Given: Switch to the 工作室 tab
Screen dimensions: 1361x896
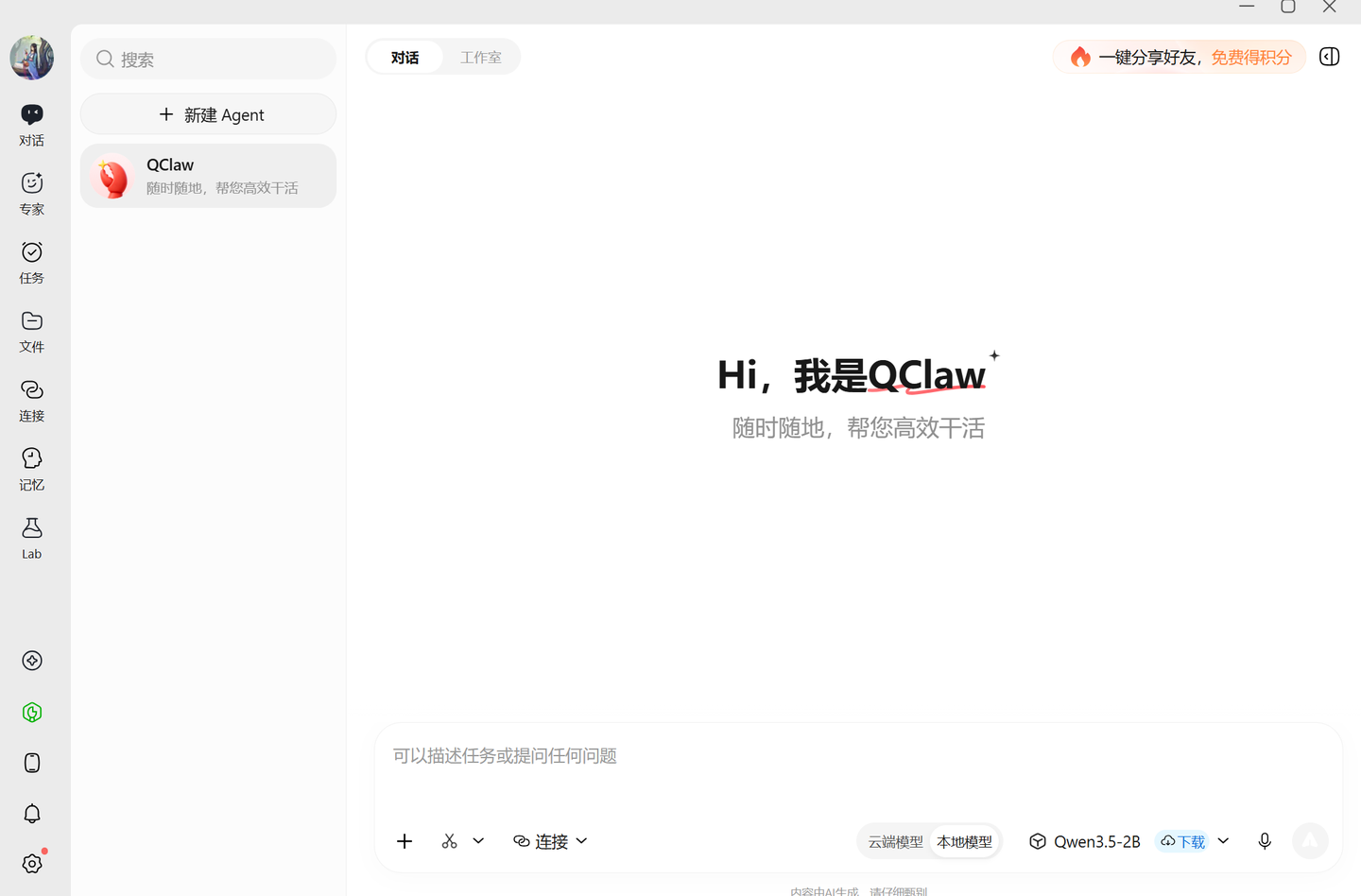Looking at the screenshot, I should (481, 58).
